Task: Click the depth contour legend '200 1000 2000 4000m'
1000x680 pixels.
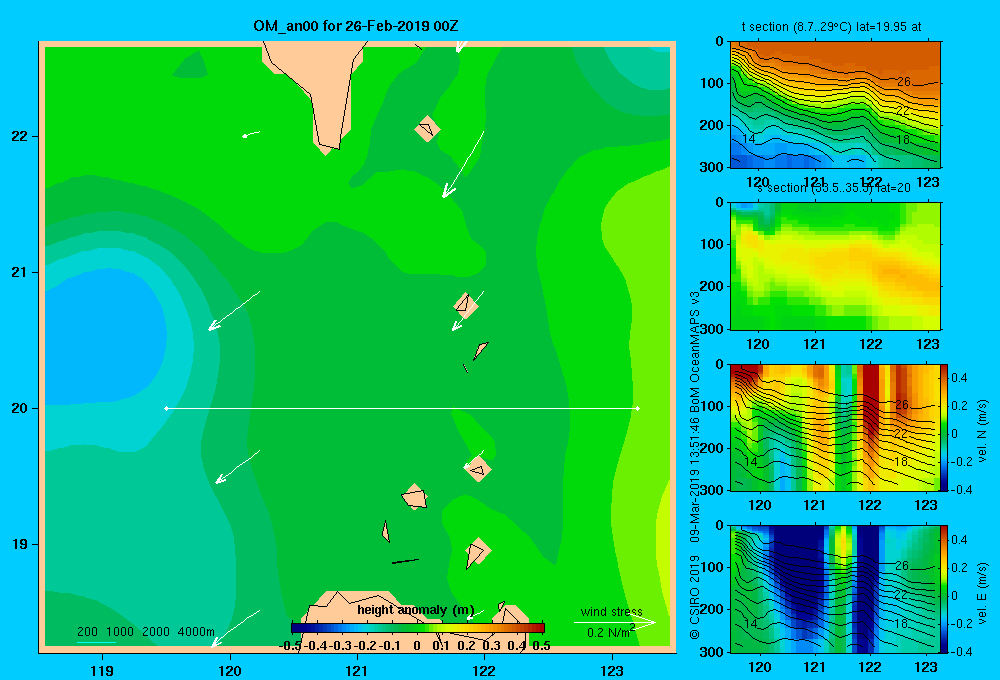Action: [x=146, y=632]
